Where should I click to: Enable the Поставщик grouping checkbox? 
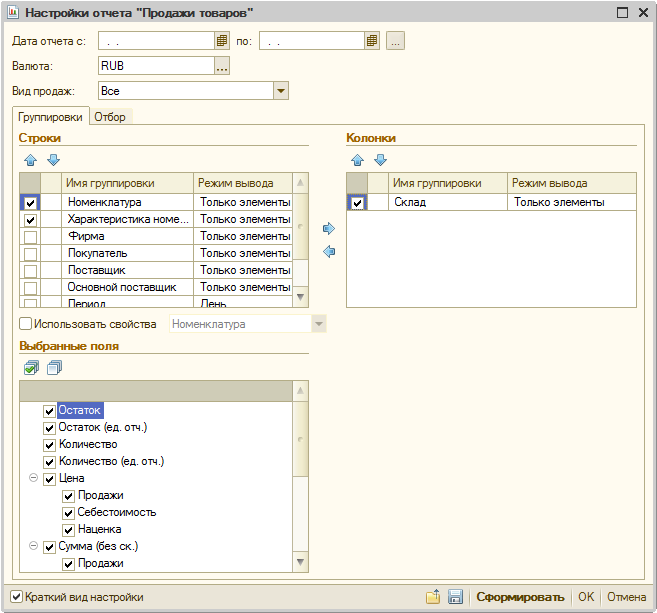30,271
